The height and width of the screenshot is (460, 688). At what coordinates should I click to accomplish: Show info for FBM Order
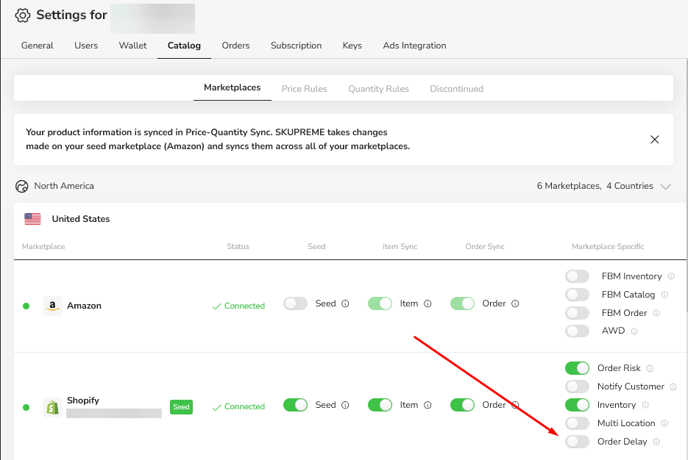pos(656,313)
